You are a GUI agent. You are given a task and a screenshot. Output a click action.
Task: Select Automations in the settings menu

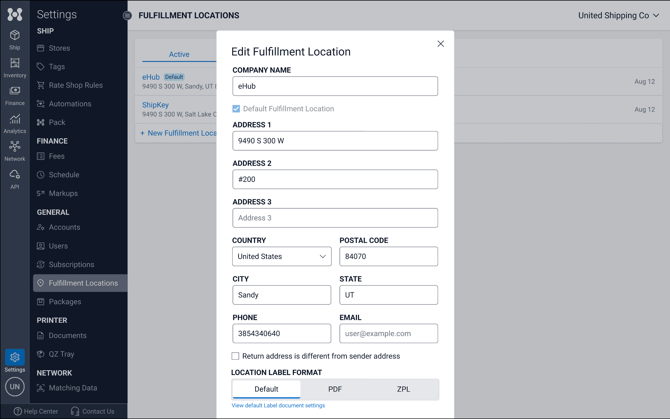tap(69, 104)
